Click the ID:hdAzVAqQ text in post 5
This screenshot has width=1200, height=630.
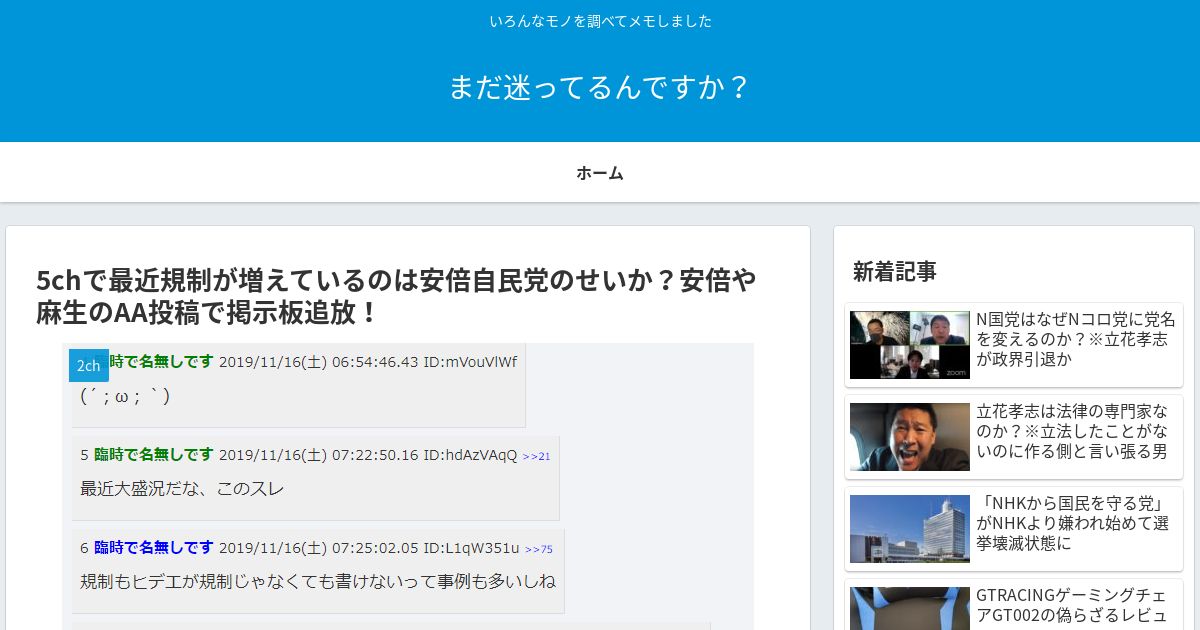click(x=470, y=455)
